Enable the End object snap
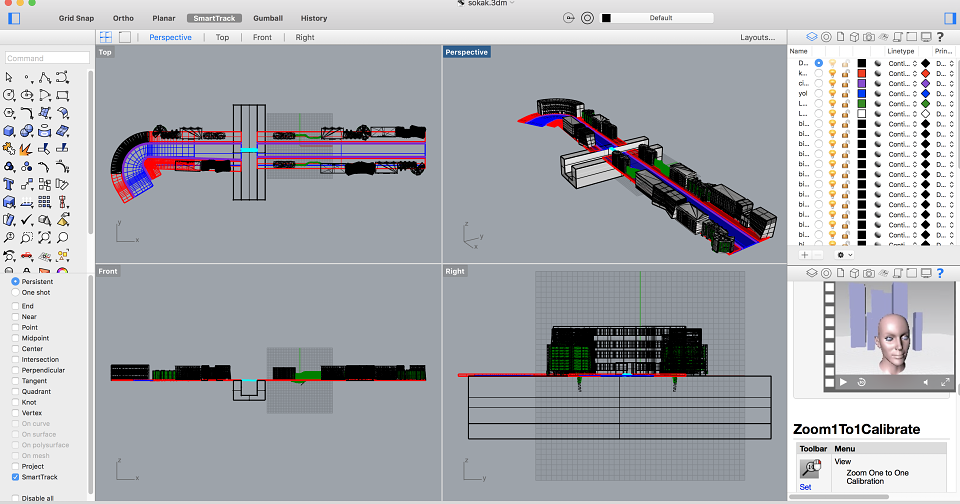This screenshot has width=960, height=504. click(15, 306)
